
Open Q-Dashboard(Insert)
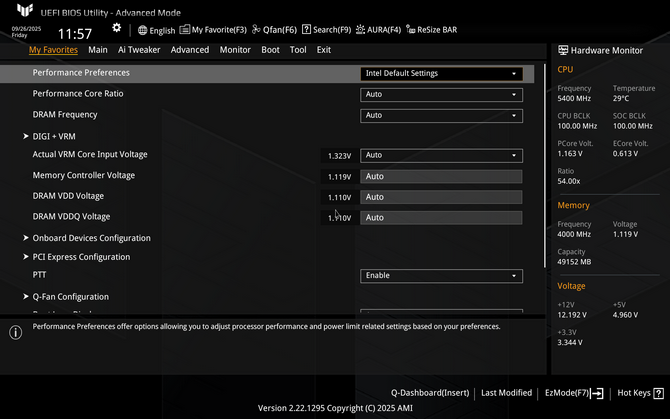[430, 393]
